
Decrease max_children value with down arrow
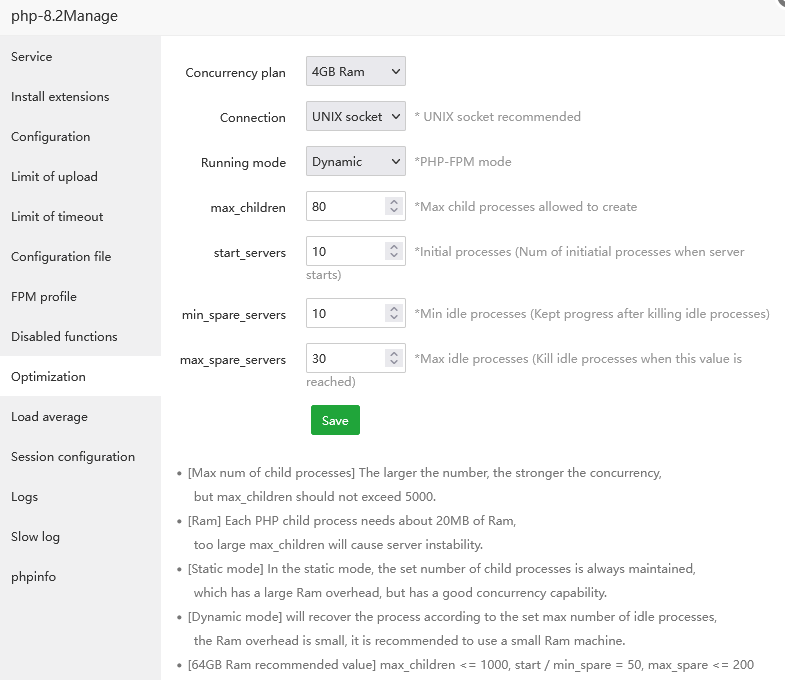pos(393,211)
